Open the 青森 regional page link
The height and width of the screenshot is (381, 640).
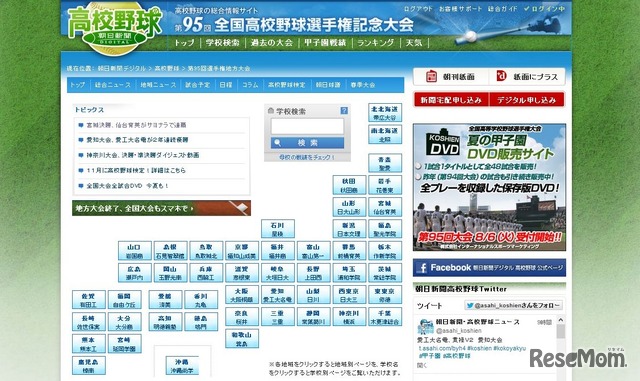[384, 159]
